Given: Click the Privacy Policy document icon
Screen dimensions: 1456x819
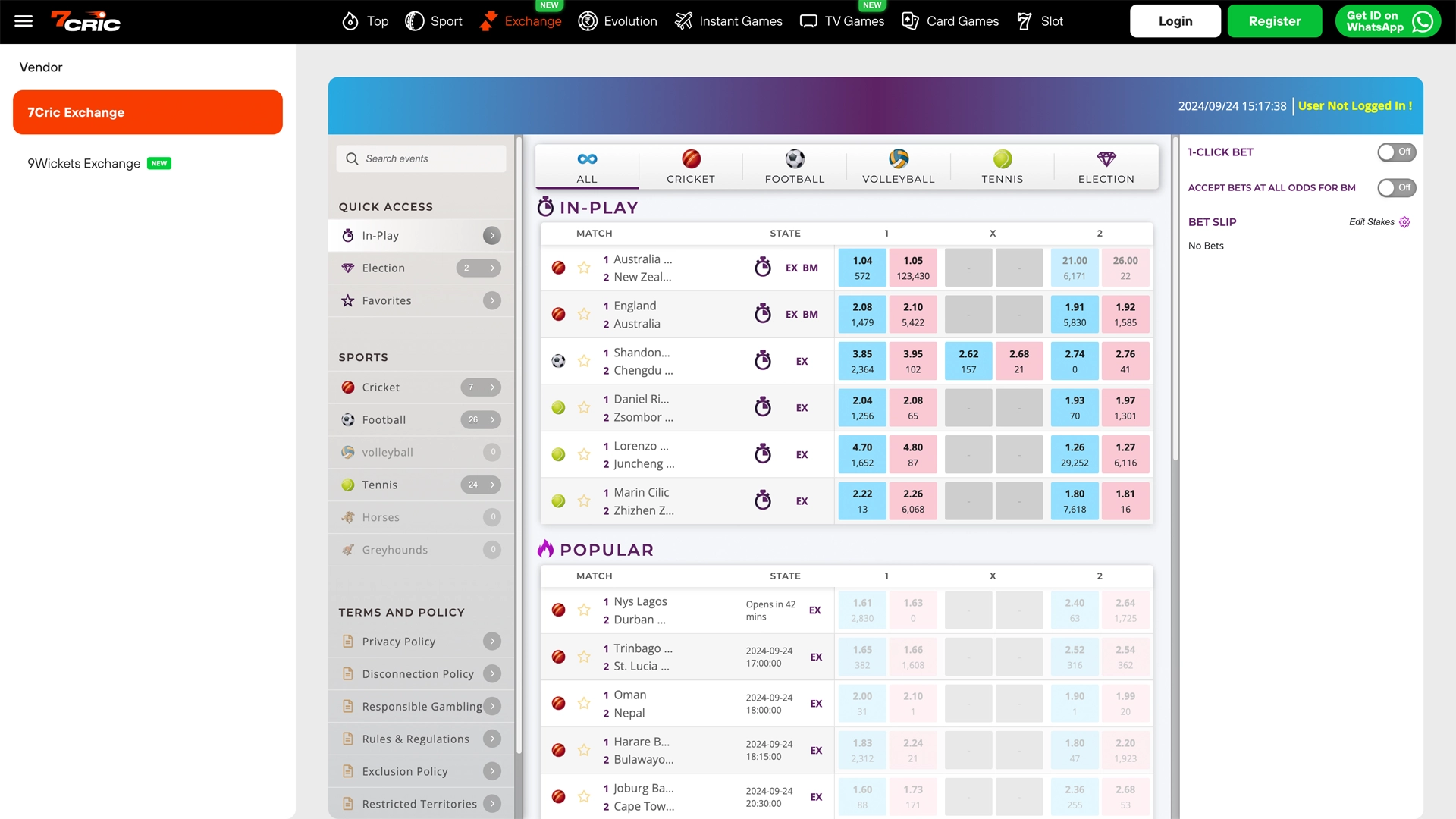Looking at the screenshot, I should tap(348, 642).
